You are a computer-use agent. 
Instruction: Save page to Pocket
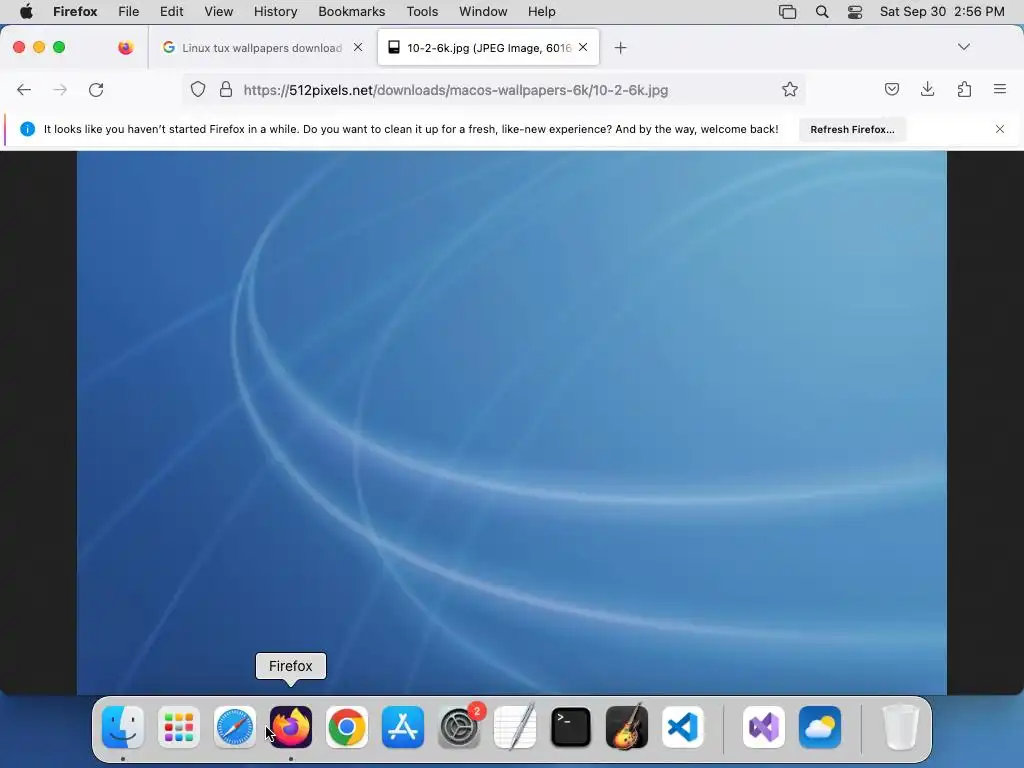point(891,89)
